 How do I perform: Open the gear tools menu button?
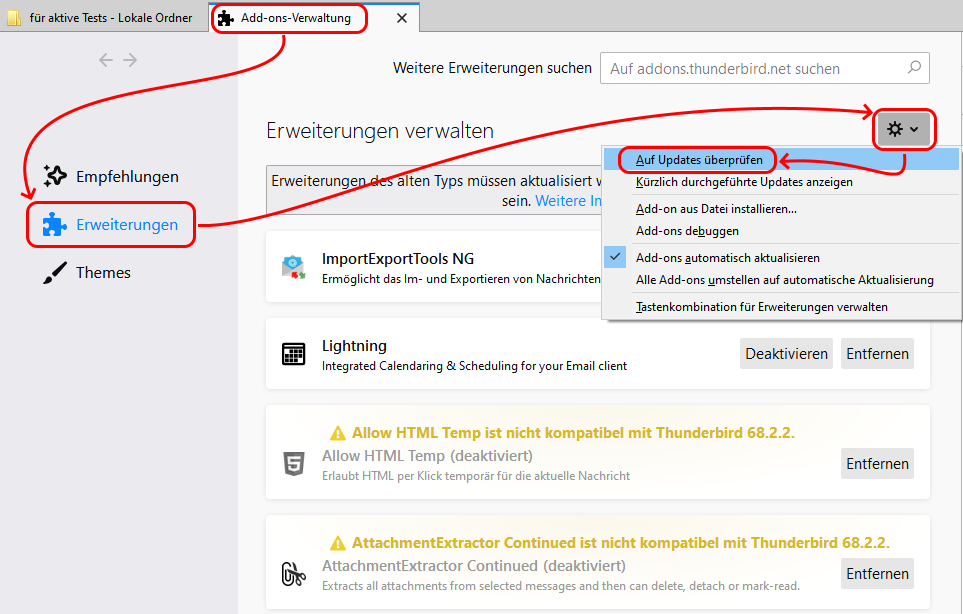(x=903, y=130)
